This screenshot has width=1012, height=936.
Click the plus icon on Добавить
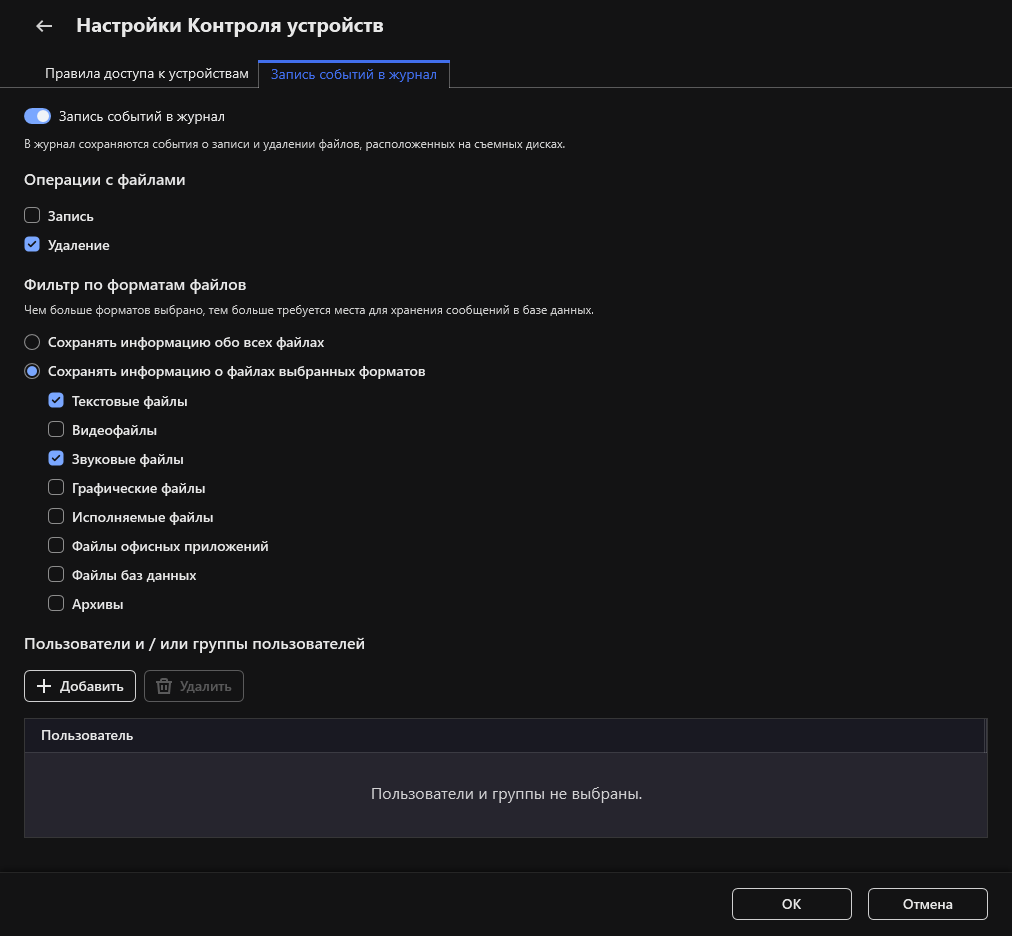(x=43, y=686)
